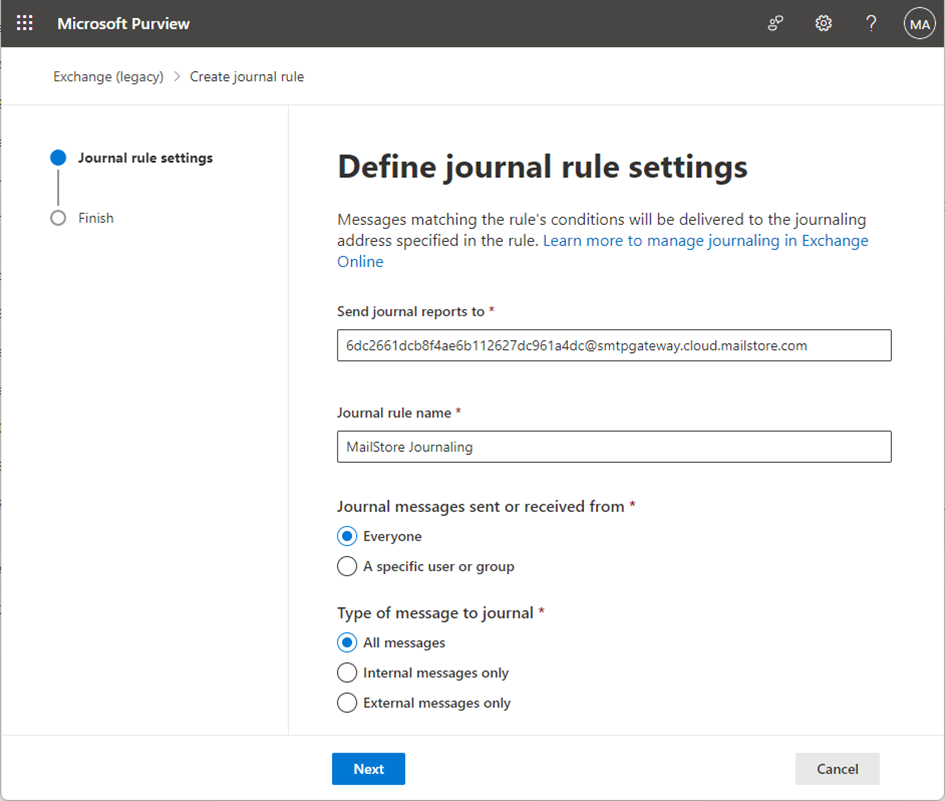Open the feedback community icon in header
The height and width of the screenshot is (801, 945).
click(775, 24)
